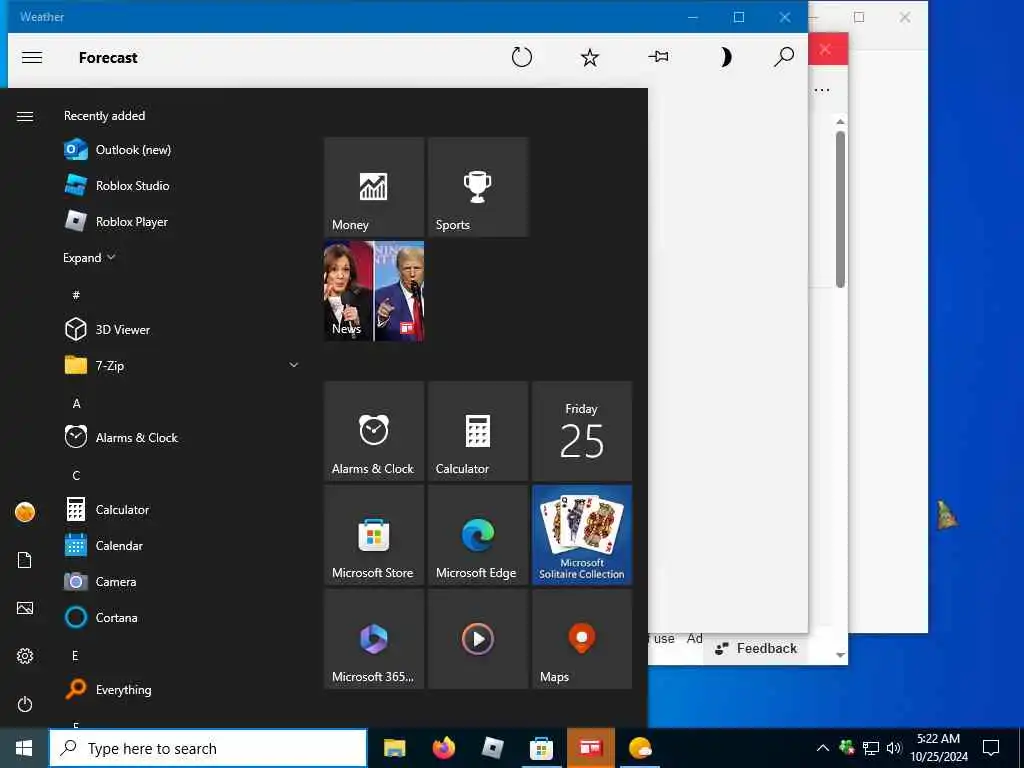Open the clock showing 5:22 AM

pos(939,748)
